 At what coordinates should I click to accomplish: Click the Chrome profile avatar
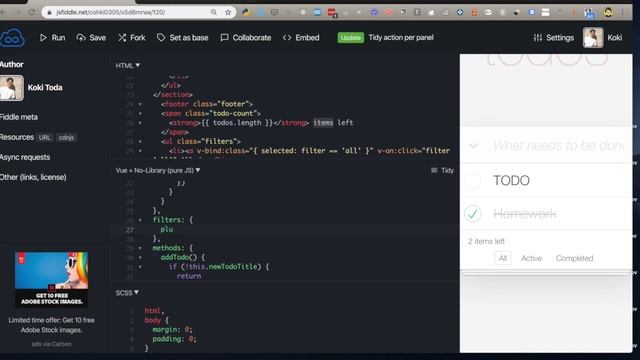pyautogui.click(x=608, y=12)
